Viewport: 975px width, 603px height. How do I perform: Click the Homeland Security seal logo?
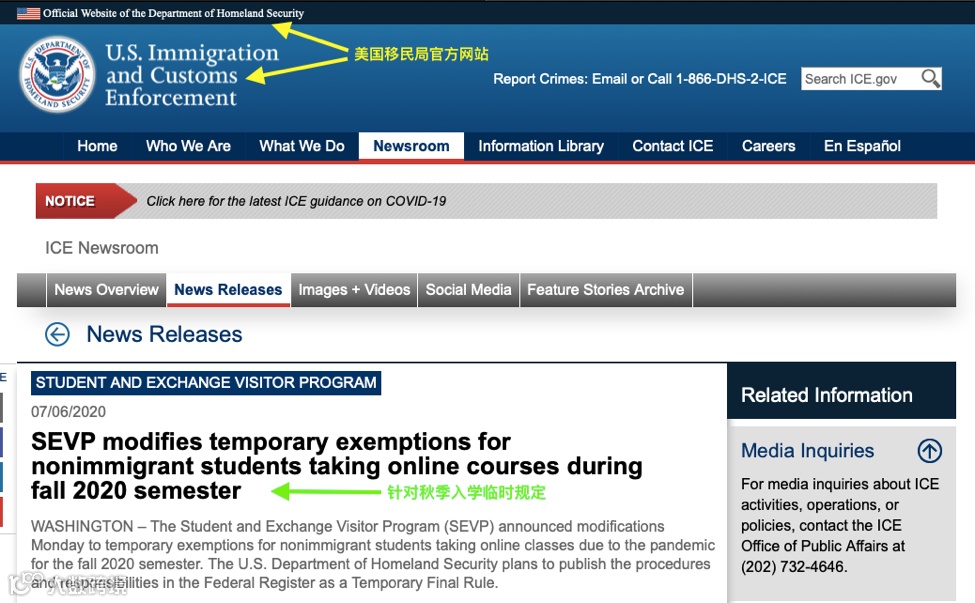pyautogui.click(x=57, y=74)
